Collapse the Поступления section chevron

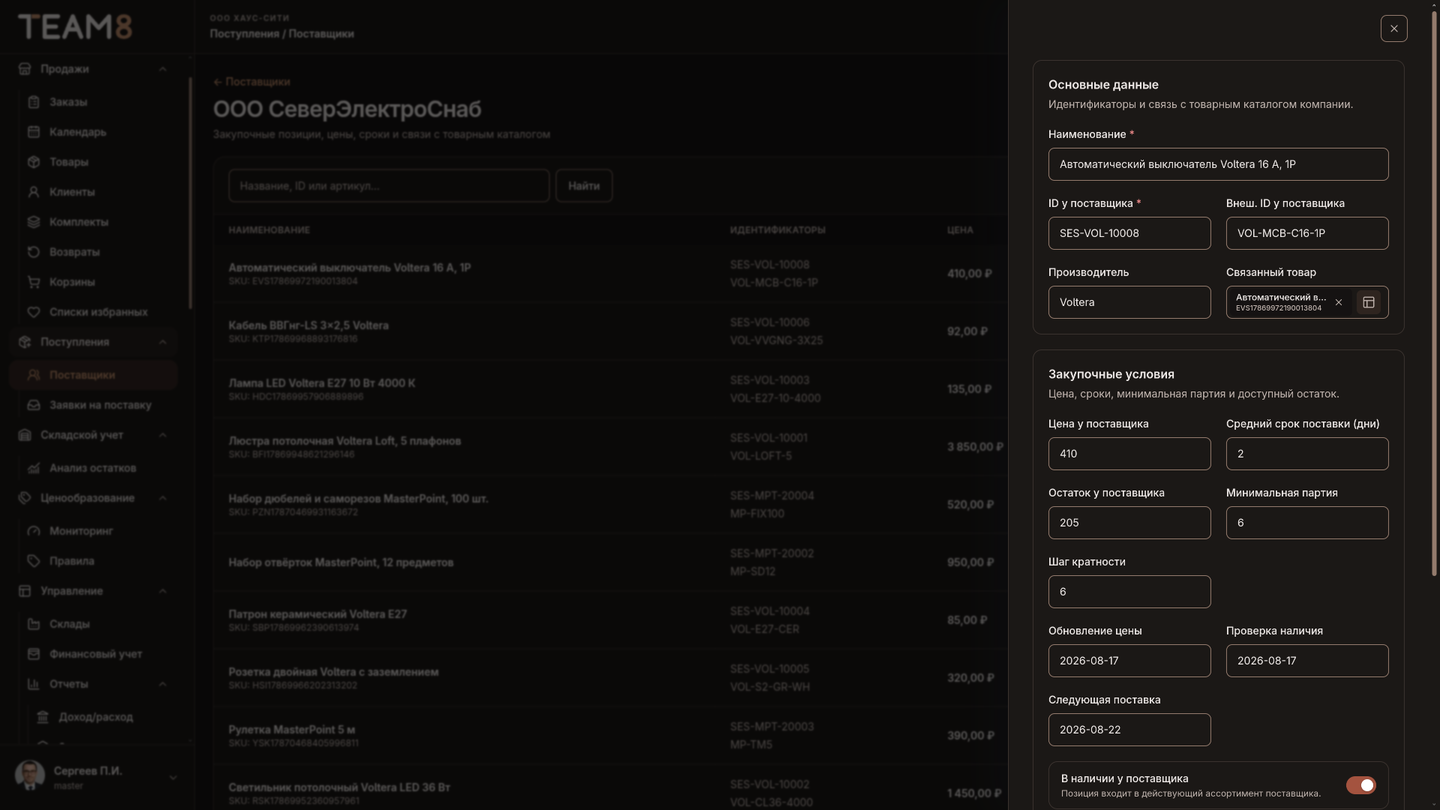(162, 342)
